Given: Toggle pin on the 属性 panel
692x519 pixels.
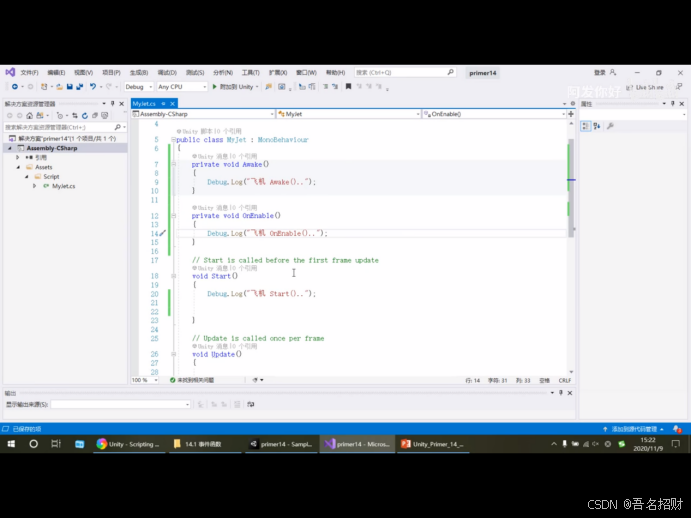Looking at the screenshot, I should pyautogui.click(x=673, y=104).
